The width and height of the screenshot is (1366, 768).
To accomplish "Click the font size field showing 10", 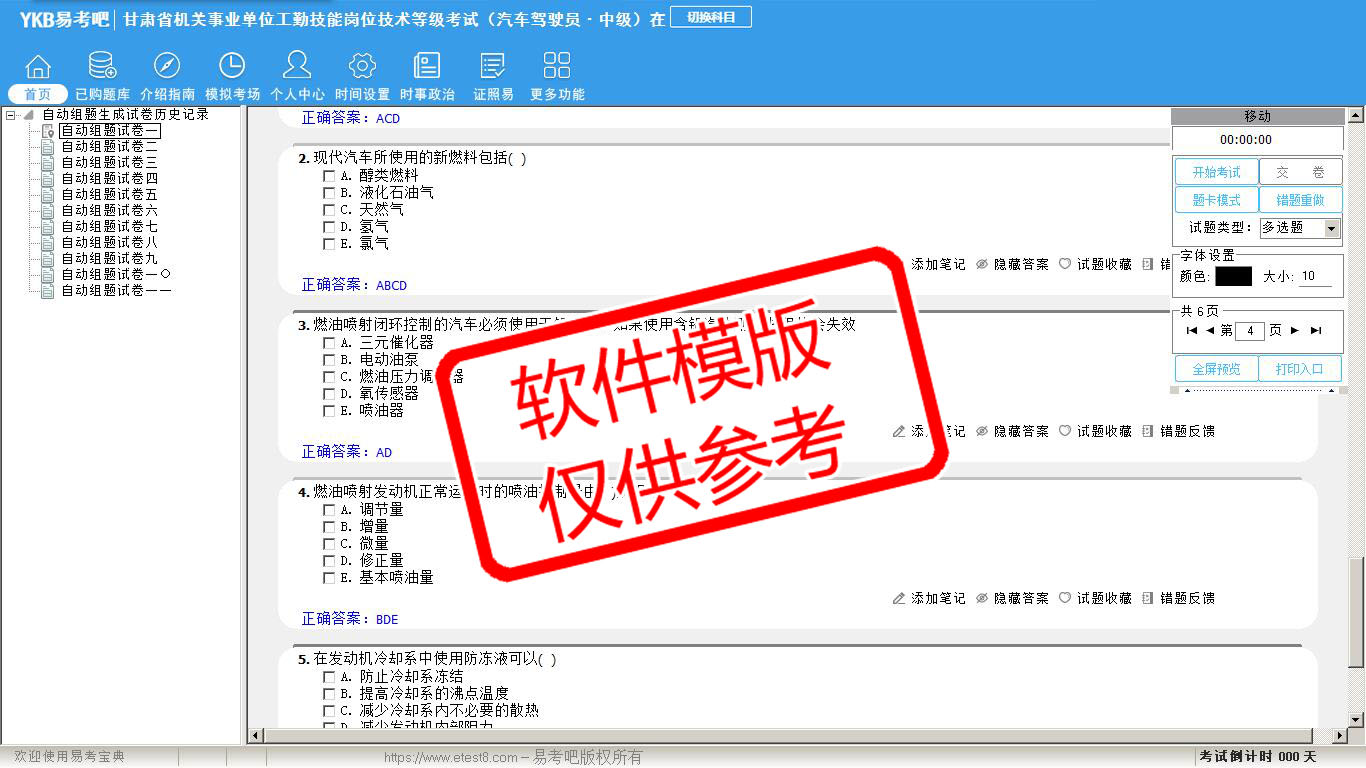I will coord(1315,277).
